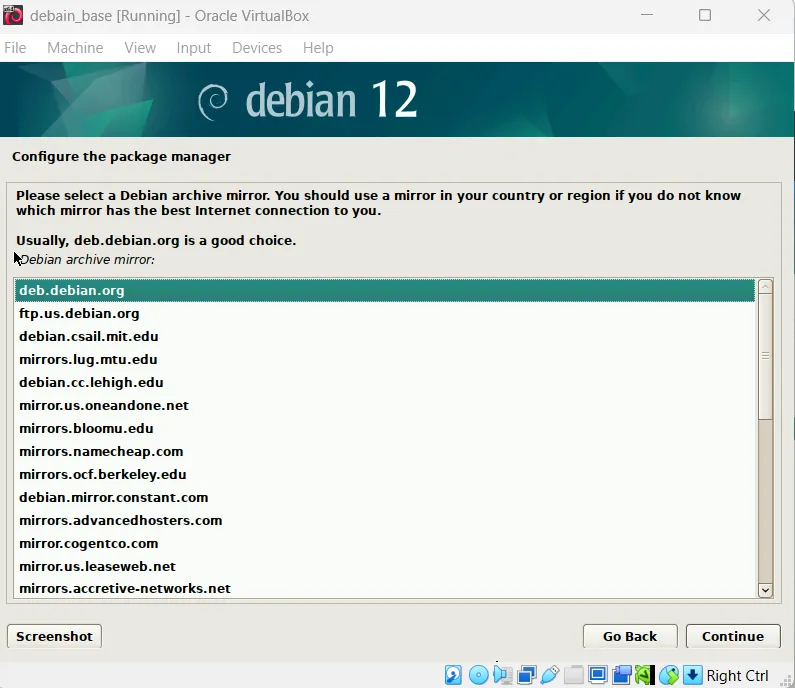Click the shared folders status icon

(x=574, y=675)
